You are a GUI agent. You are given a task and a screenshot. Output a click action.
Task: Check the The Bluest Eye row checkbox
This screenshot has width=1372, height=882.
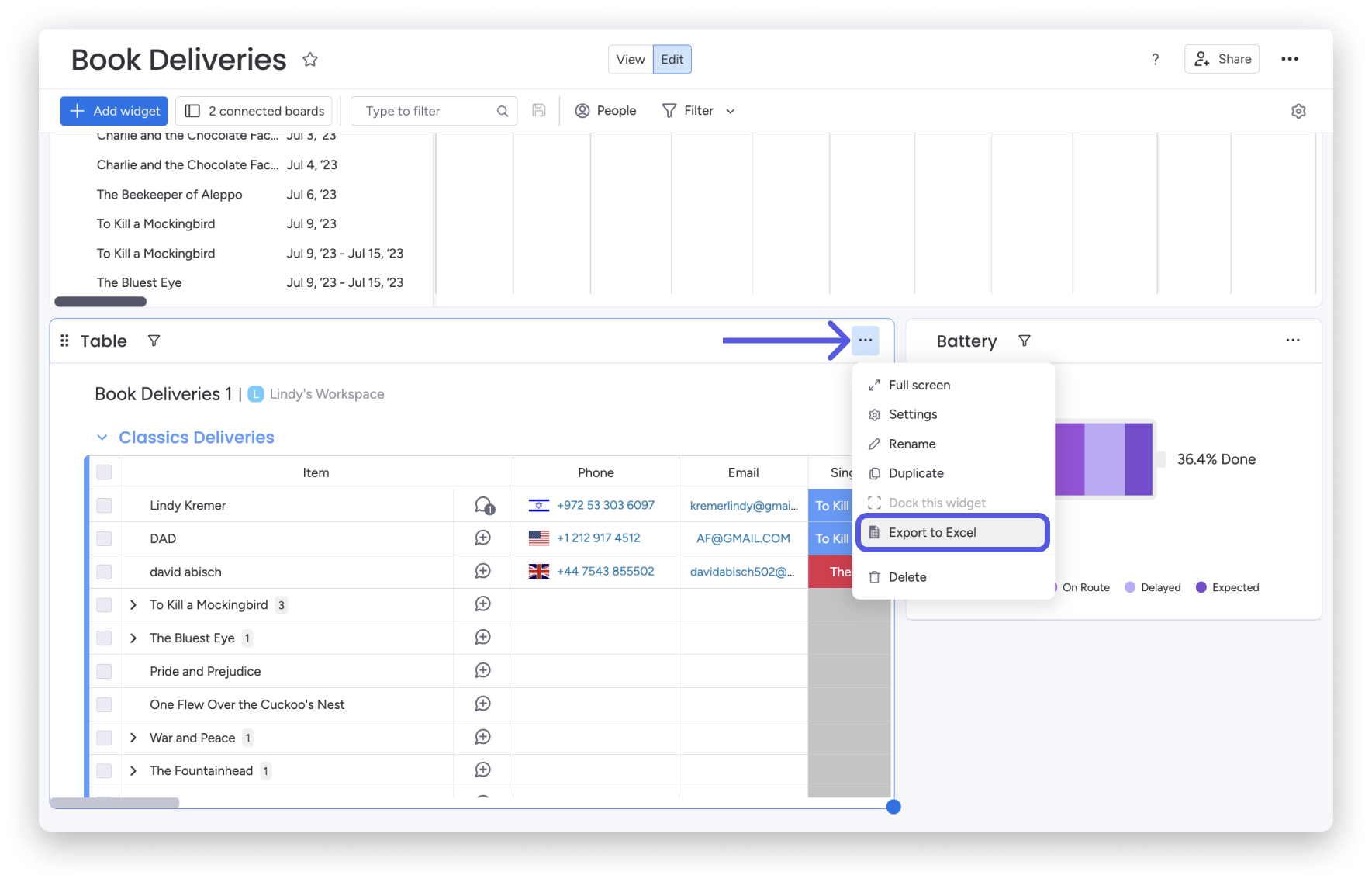pyautogui.click(x=104, y=638)
